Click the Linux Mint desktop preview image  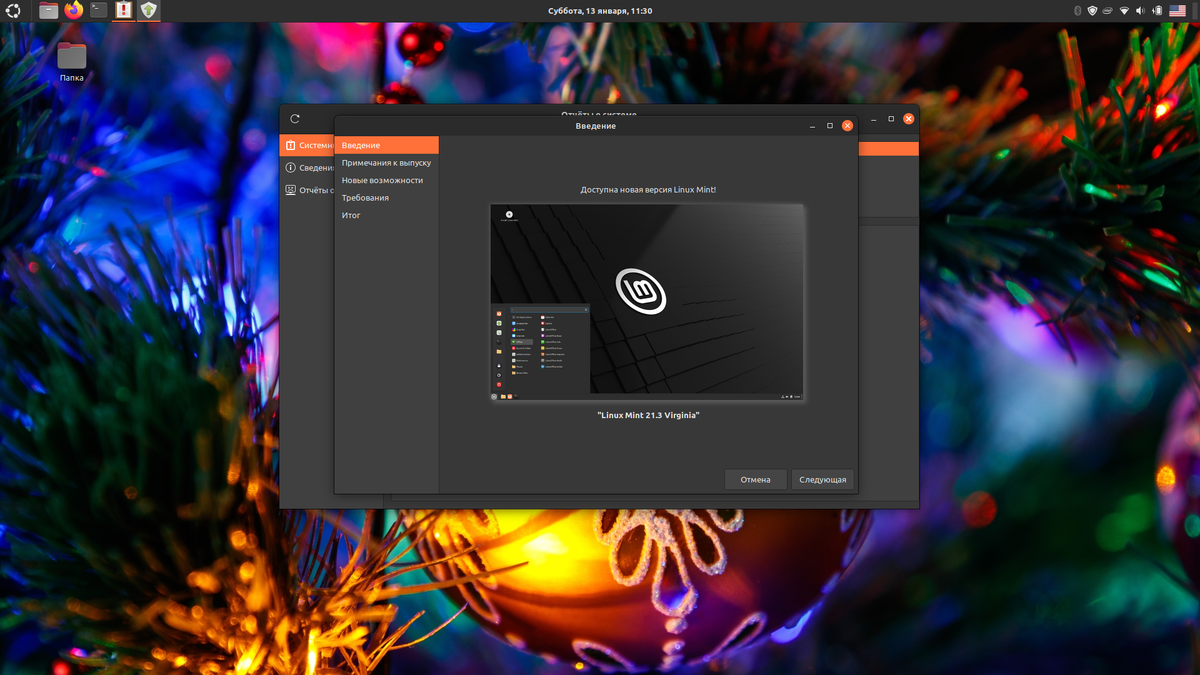[x=647, y=303]
